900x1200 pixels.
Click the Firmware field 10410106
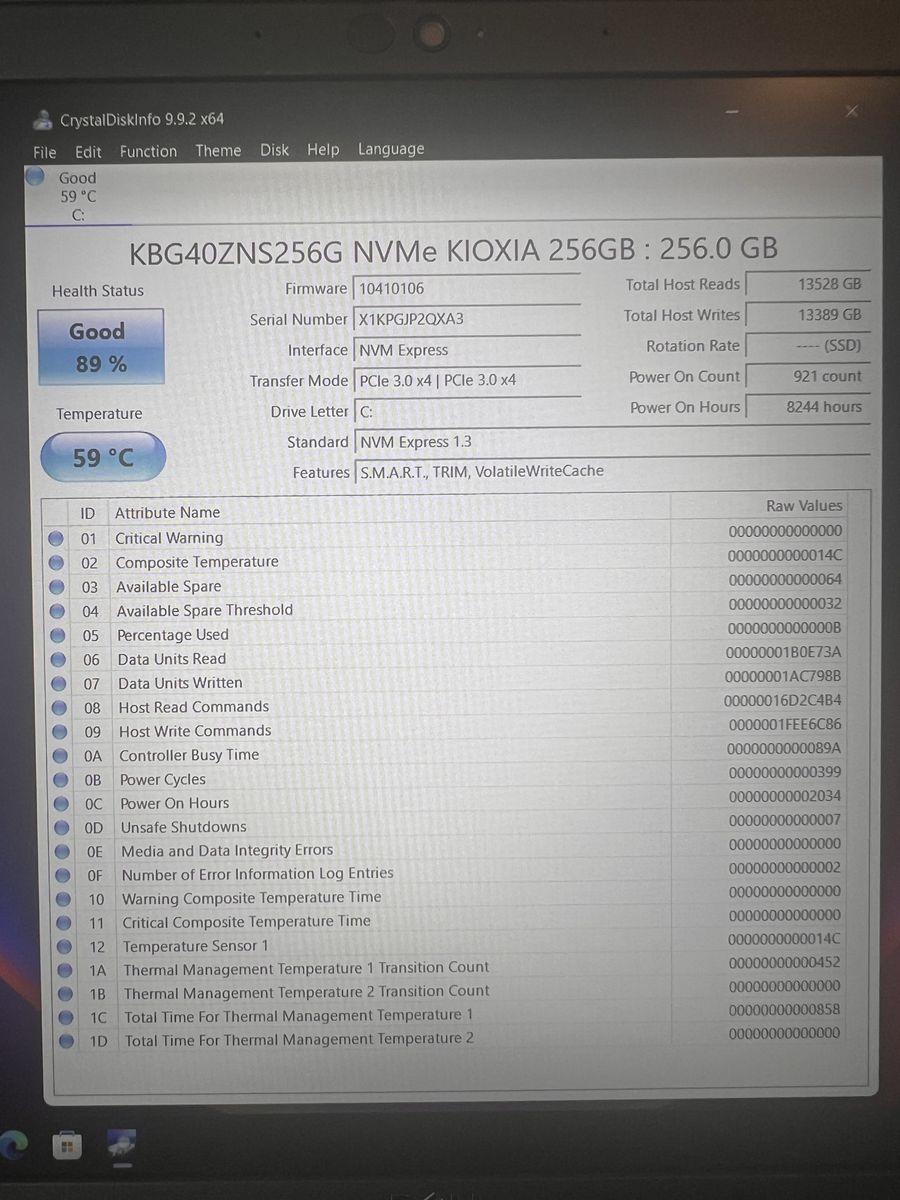point(467,288)
